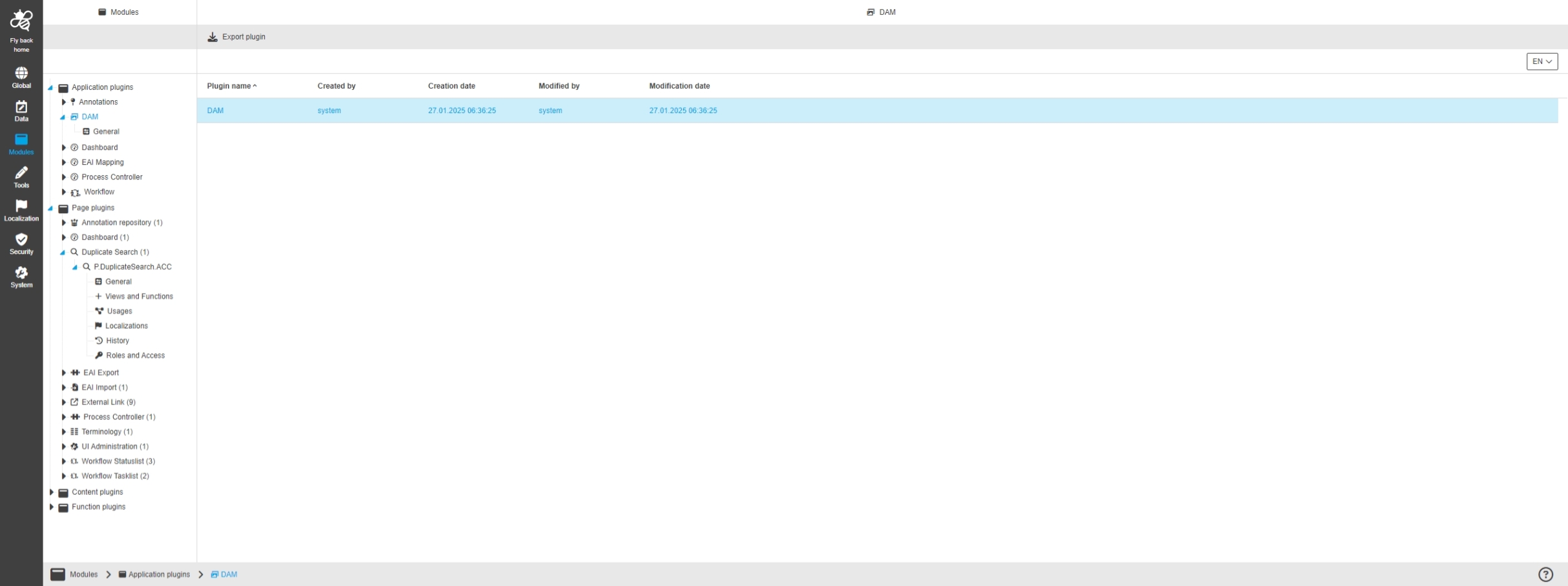Expand the Dashboard node under Application plugins
The height and width of the screenshot is (586, 1568).
[63, 147]
